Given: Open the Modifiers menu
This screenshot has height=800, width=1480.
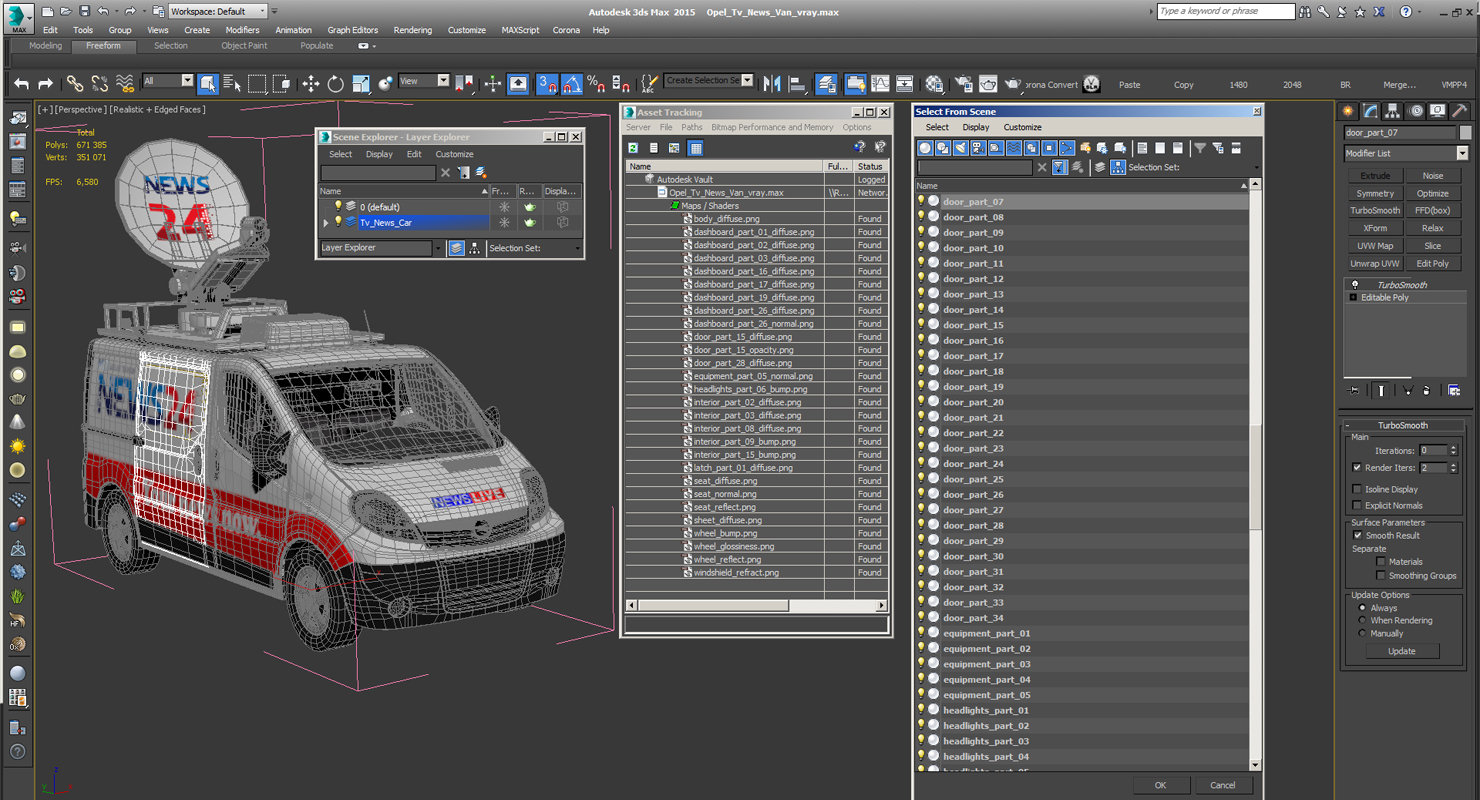Looking at the screenshot, I should [243, 30].
